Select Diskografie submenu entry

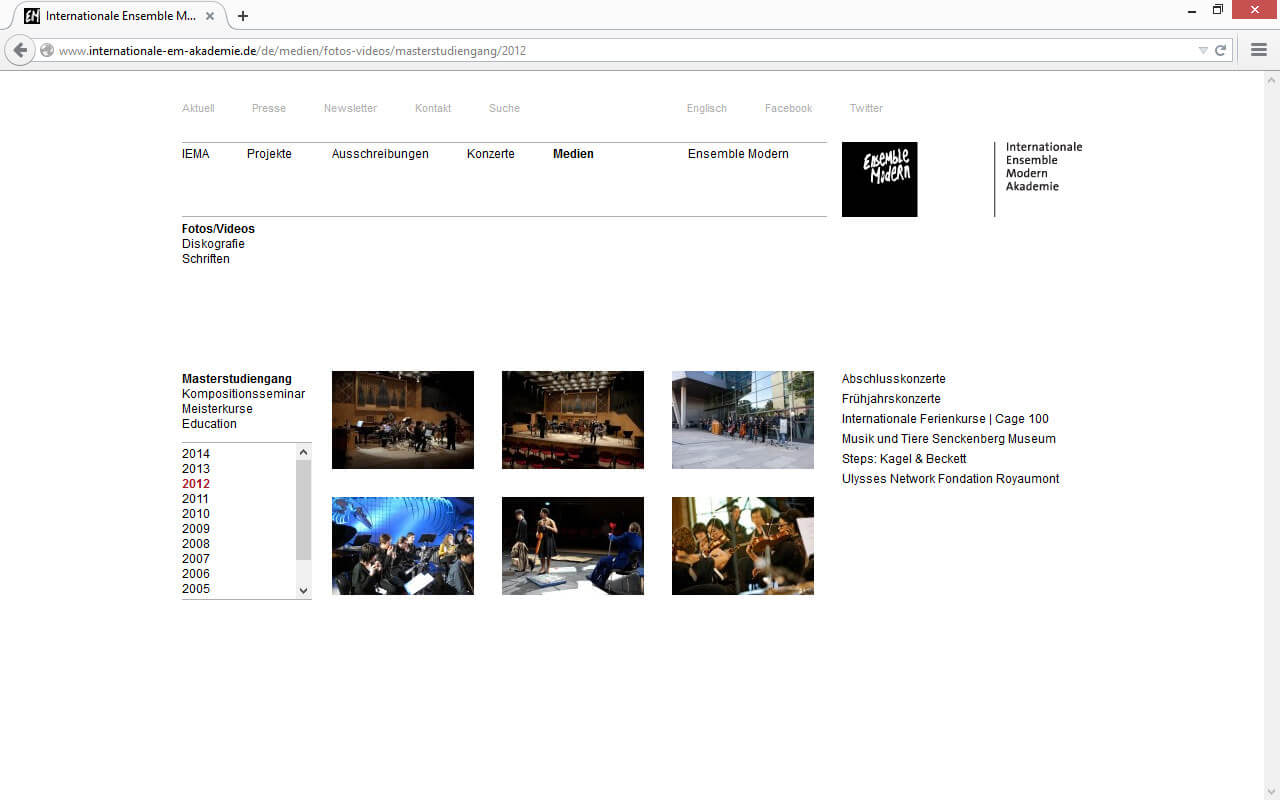click(213, 244)
